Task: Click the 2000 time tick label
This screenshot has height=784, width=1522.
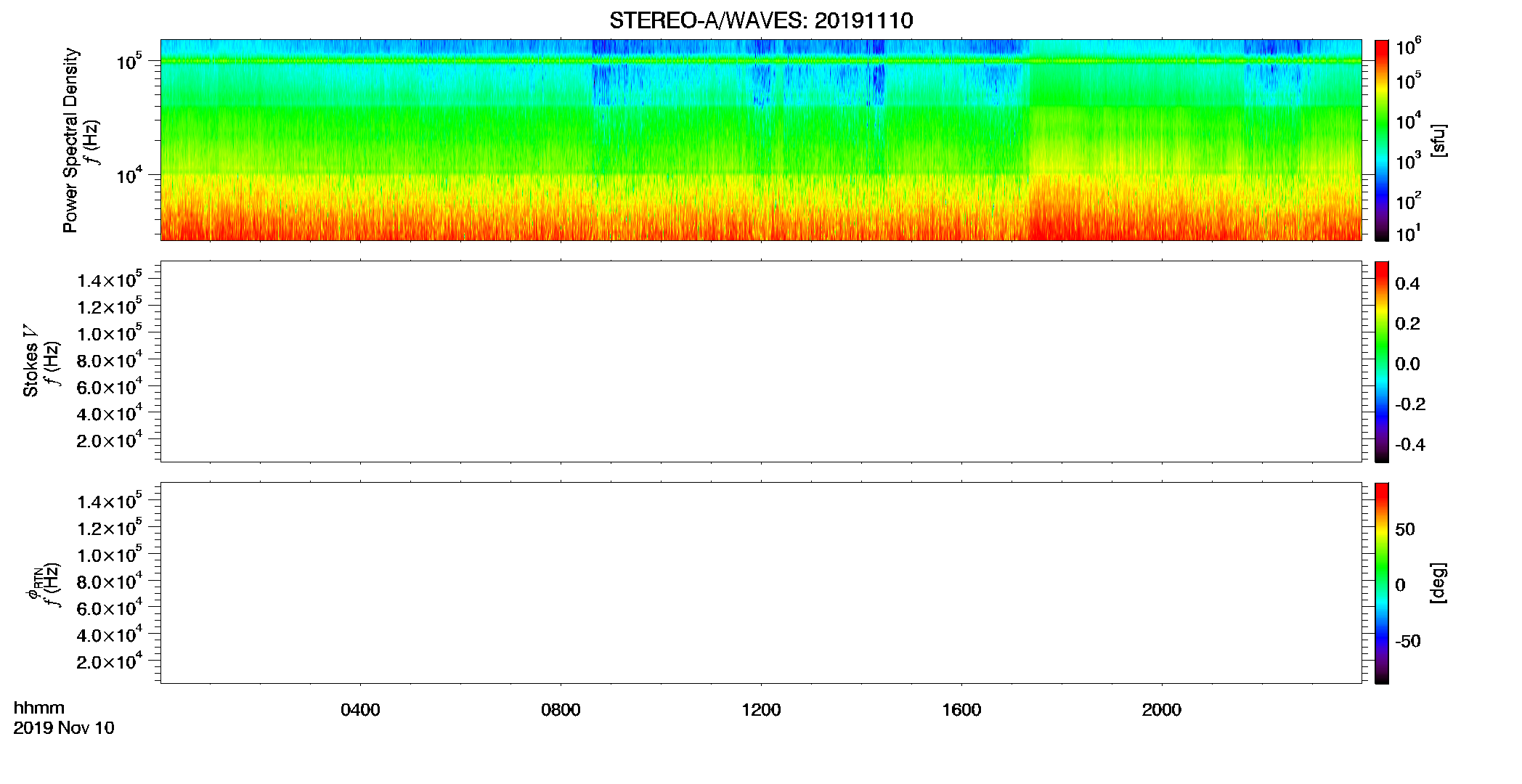Action: pyautogui.click(x=1162, y=710)
